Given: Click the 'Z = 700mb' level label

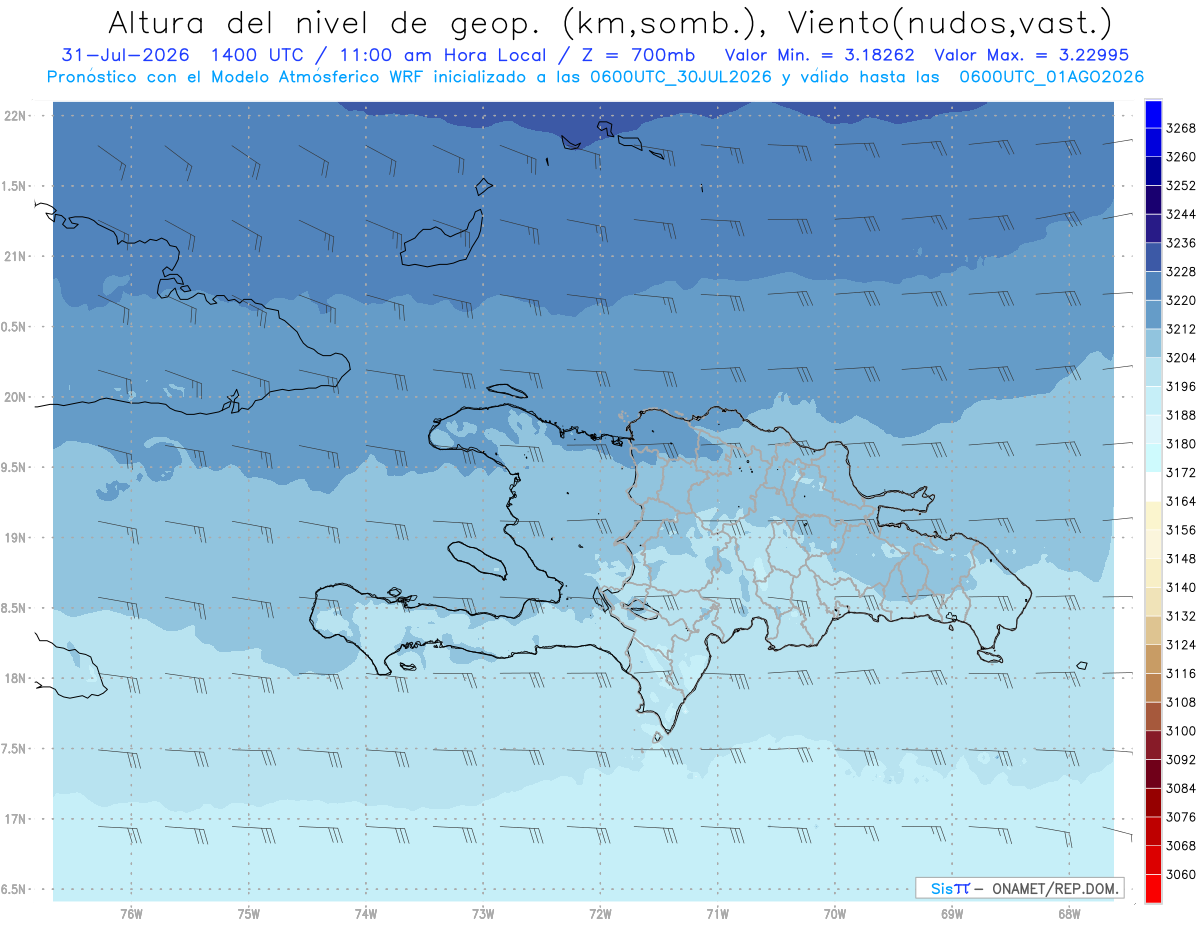Looking at the screenshot, I should pos(631,56).
